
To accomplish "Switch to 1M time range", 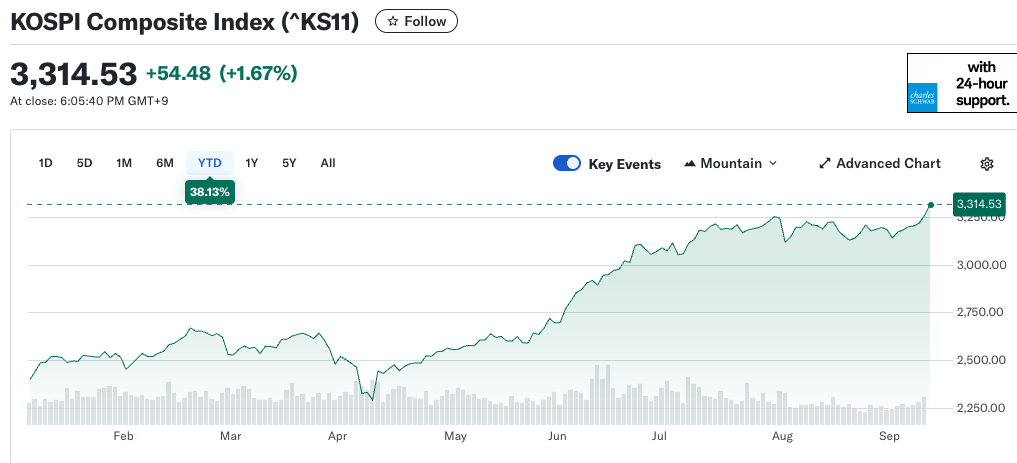I will tap(124, 163).
